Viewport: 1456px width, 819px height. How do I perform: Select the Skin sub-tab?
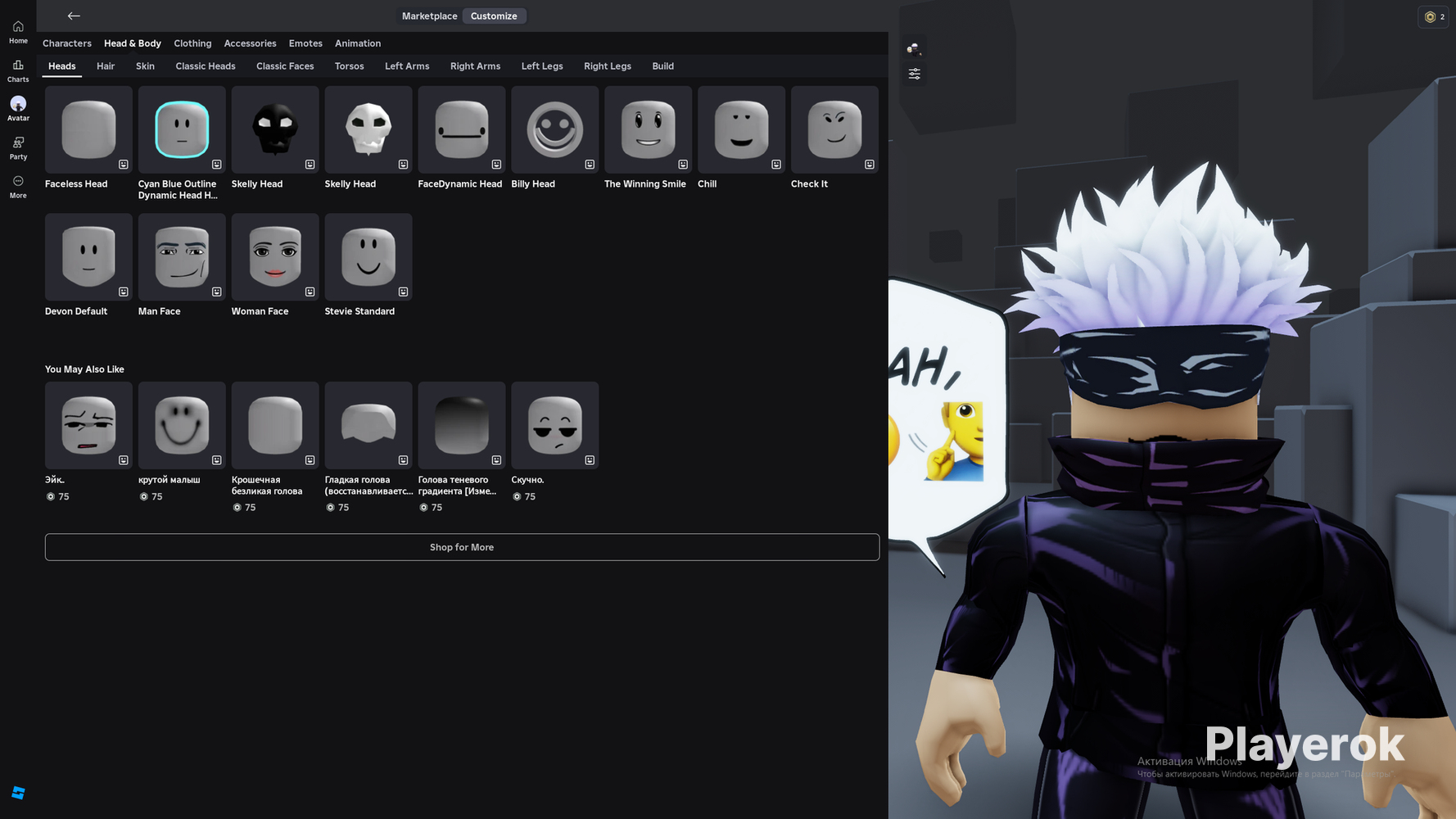[x=145, y=66]
